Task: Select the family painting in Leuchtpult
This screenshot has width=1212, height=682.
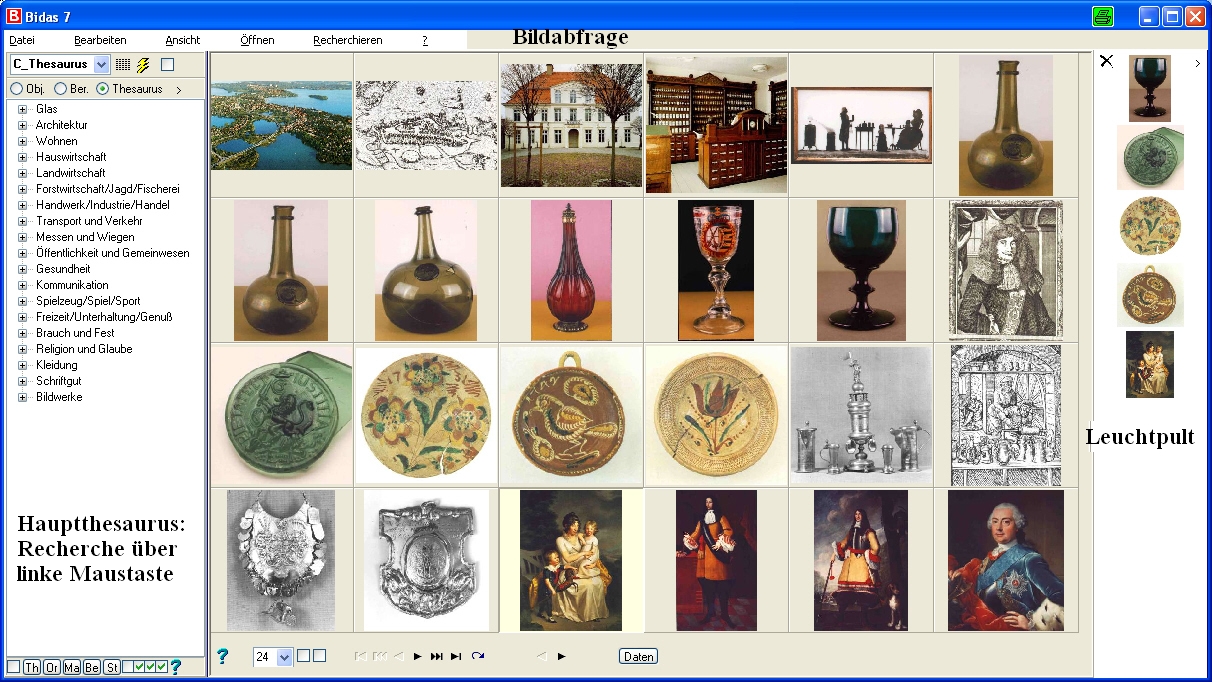Action: pos(1150,364)
